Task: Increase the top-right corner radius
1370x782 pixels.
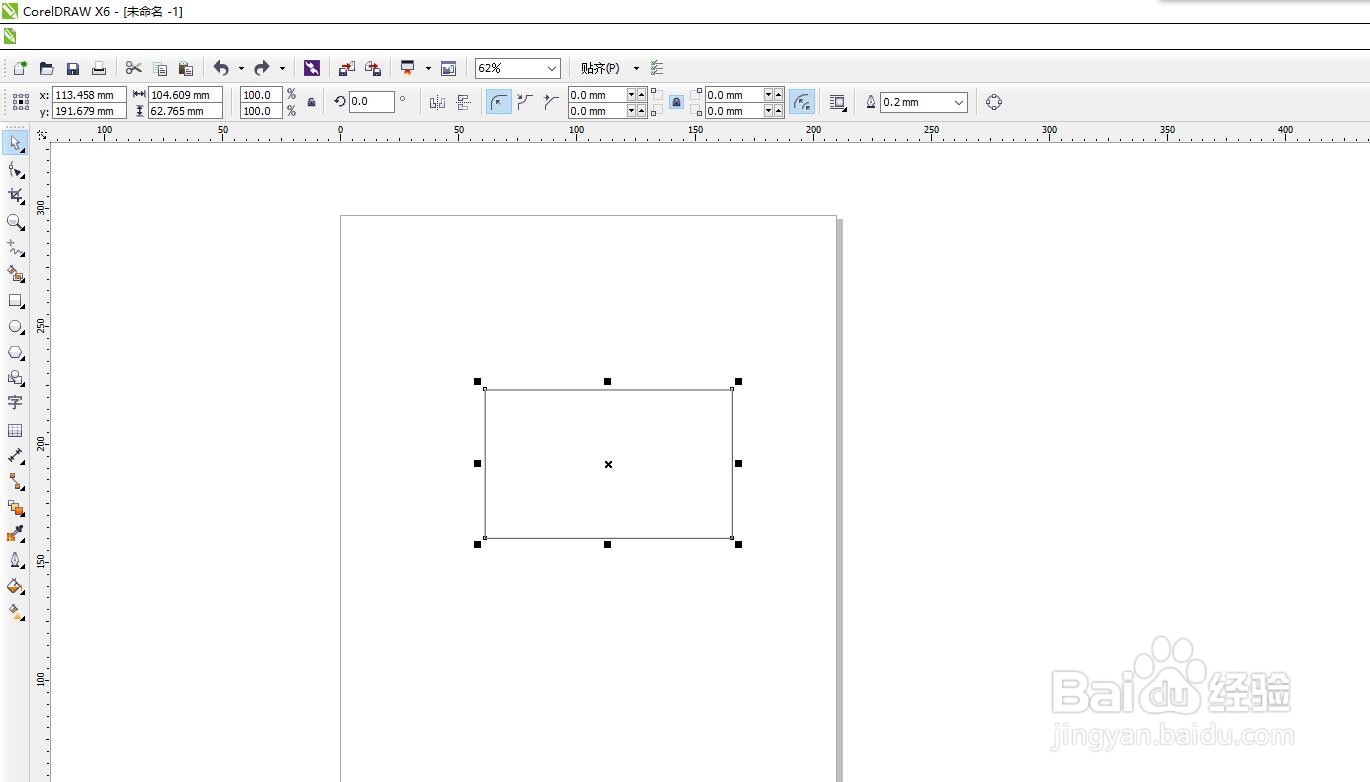Action: pos(779,95)
